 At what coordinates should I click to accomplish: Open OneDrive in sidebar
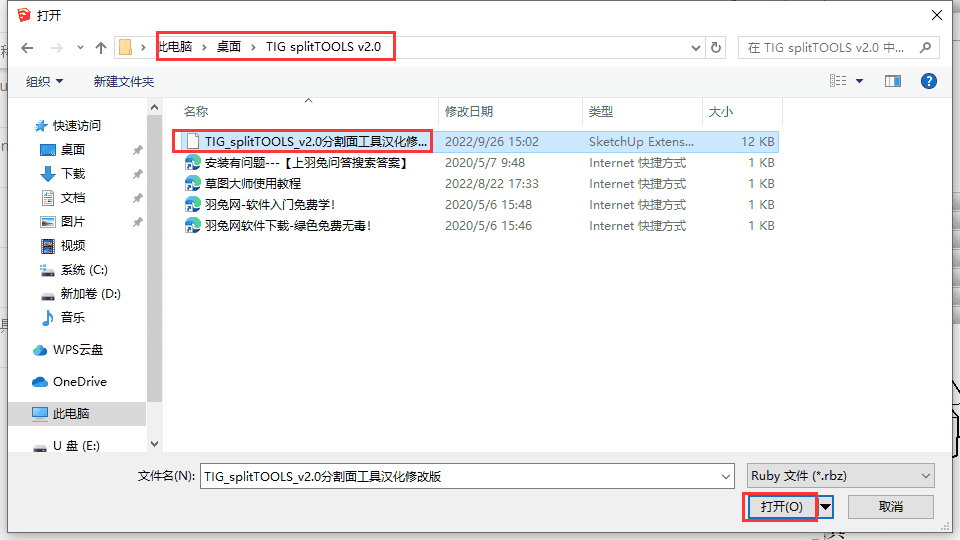point(80,381)
